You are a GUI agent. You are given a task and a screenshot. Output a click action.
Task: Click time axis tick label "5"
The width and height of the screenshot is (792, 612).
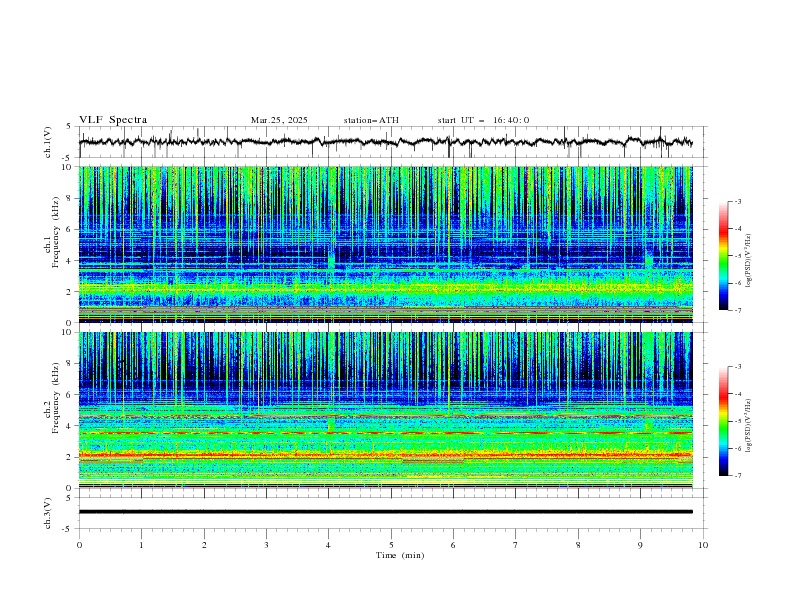[391, 545]
